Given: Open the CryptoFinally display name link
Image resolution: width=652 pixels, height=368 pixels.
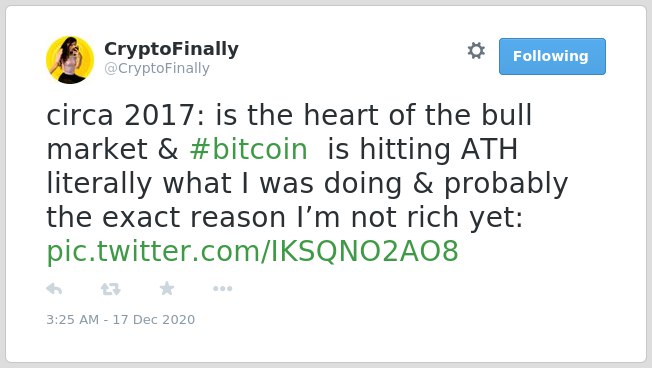Looking at the screenshot, I should tap(171, 49).
